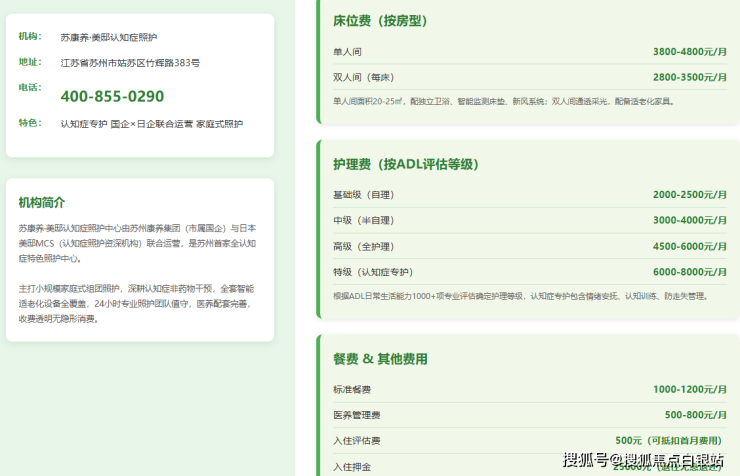Click the 入住押金 row label
The image size is (740, 476).
(352, 467)
